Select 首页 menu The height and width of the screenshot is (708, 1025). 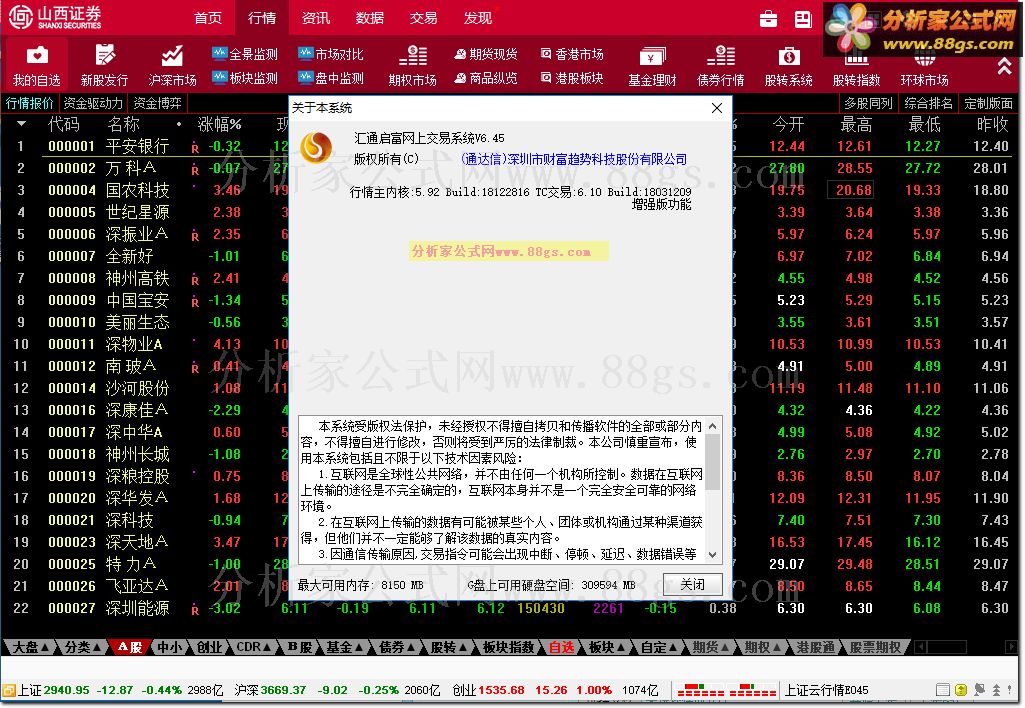click(208, 18)
